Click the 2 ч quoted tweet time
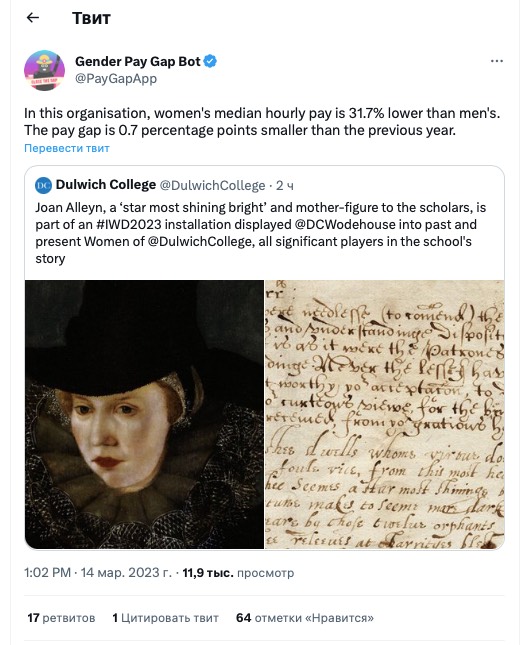Viewport: 522px width, 645px height. pos(285,186)
